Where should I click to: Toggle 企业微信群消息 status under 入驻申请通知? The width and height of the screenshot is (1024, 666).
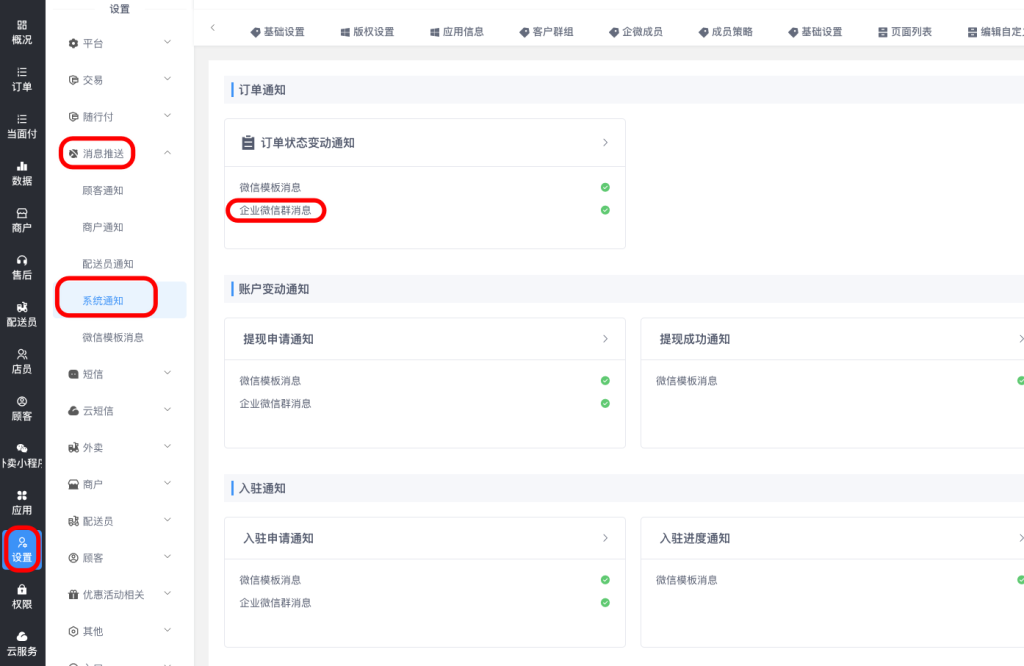click(x=605, y=603)
